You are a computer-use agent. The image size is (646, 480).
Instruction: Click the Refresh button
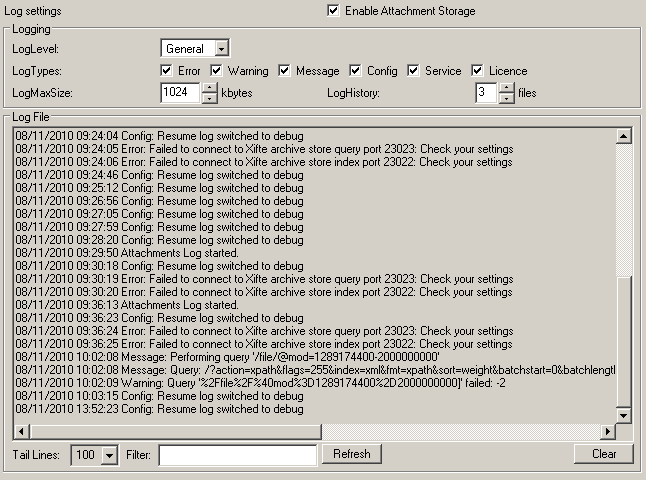coord(351,454)
